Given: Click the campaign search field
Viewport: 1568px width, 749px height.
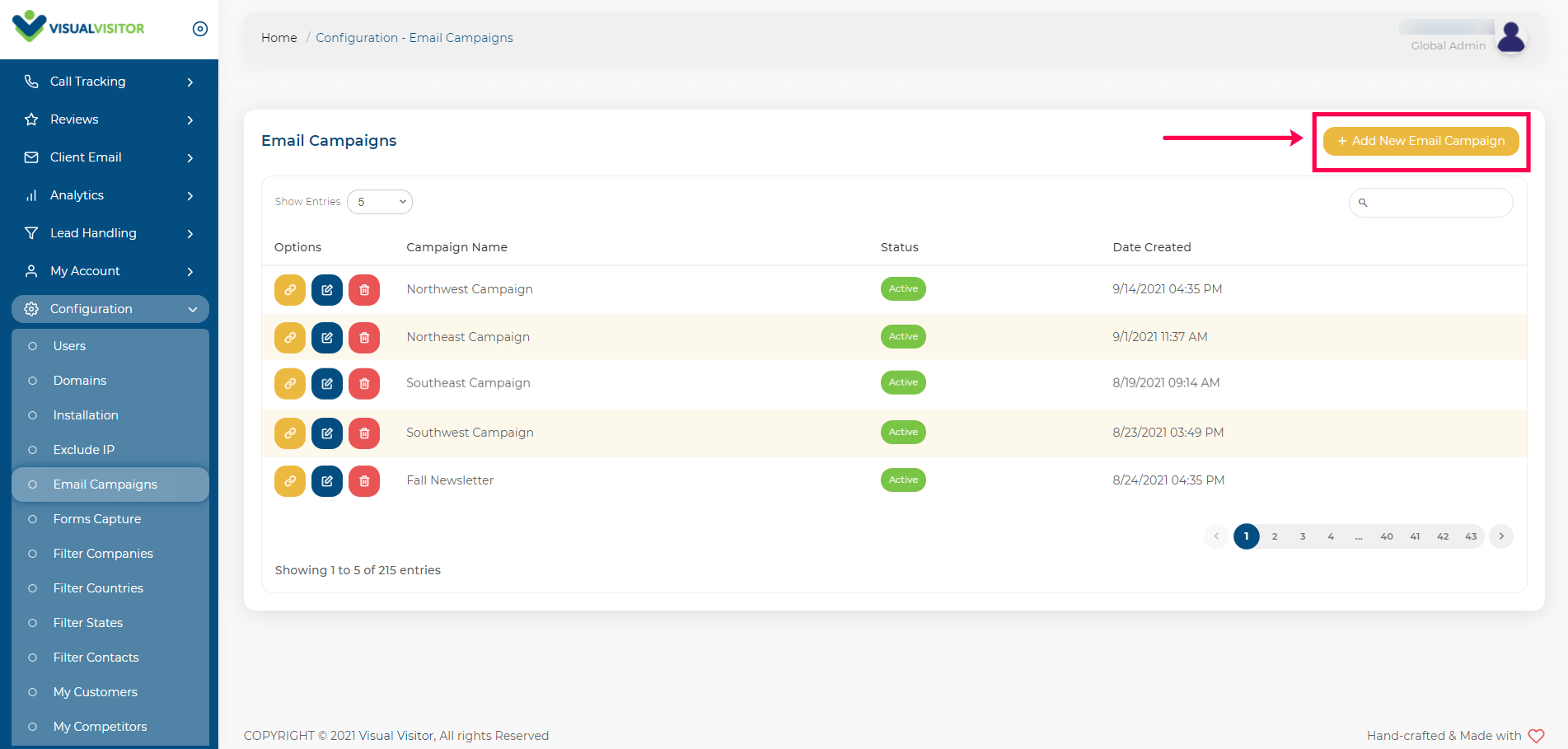Looking at the screenshot, I should (x=1430, y=203).
